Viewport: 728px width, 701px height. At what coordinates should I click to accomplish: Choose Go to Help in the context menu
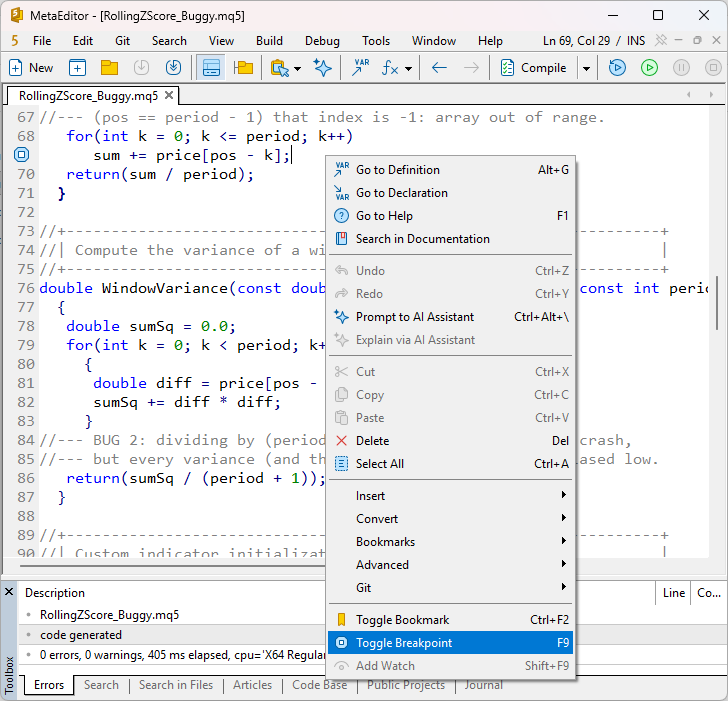(x=450, y=216)
